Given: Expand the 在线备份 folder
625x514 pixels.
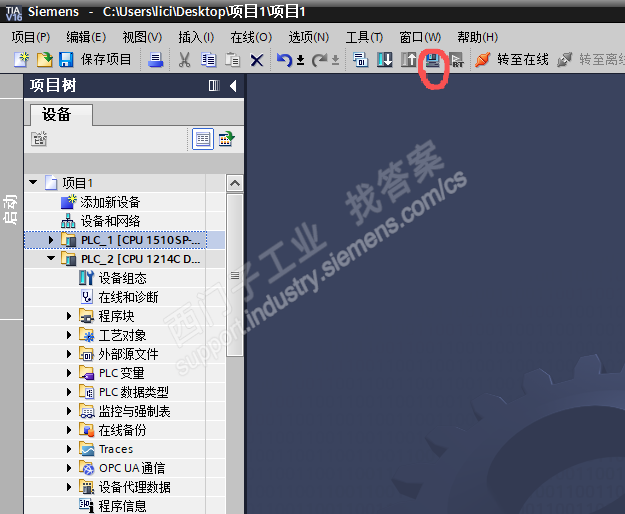Looking at the screenshot, I should coord(69,430).
